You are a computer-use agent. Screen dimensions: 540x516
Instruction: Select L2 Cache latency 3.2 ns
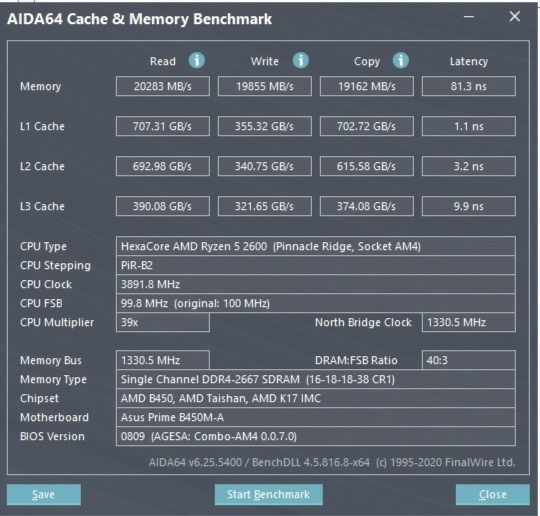point(469,166)
